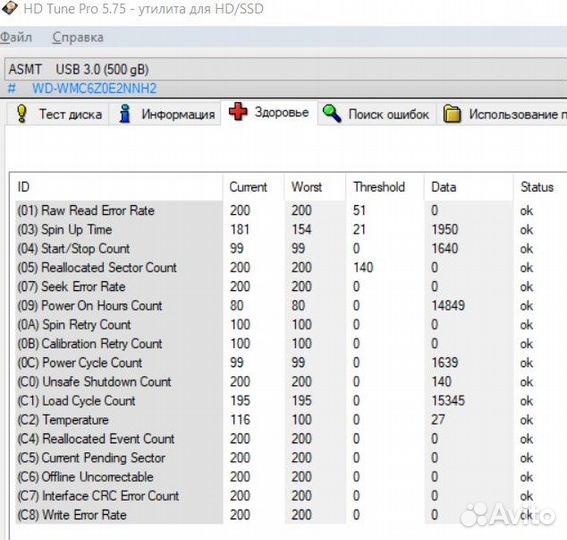The width and height of the screenshot is (567, 540).
Task: Sort by the Threshold column header
Action: click(379, 187)
